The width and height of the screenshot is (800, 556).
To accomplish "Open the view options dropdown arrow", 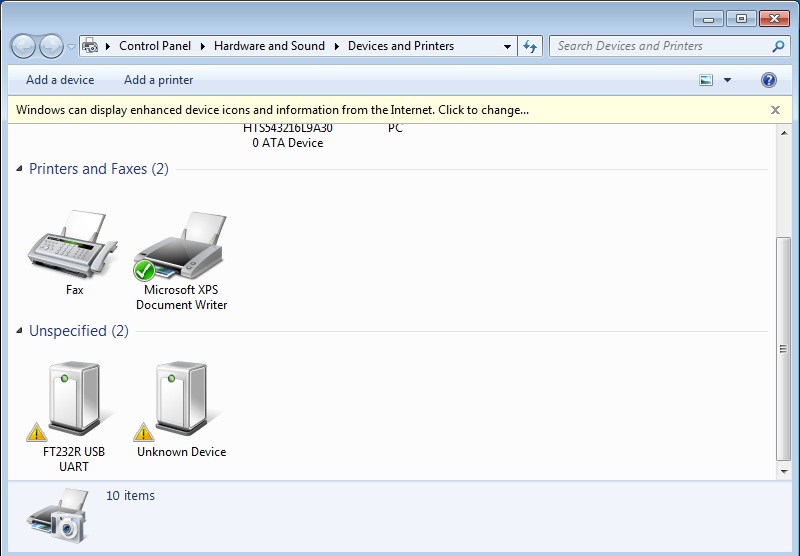I will click(x=727, y=80).
